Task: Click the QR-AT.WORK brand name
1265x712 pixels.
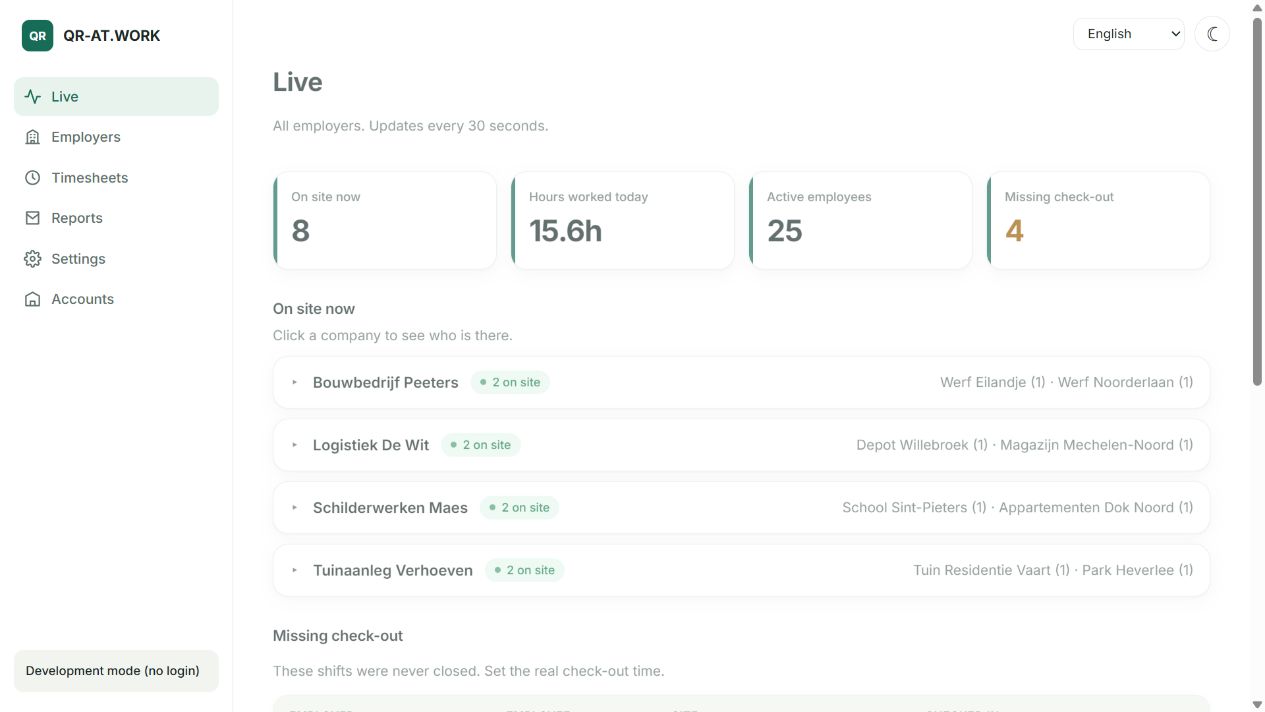Action: (112, 36)
